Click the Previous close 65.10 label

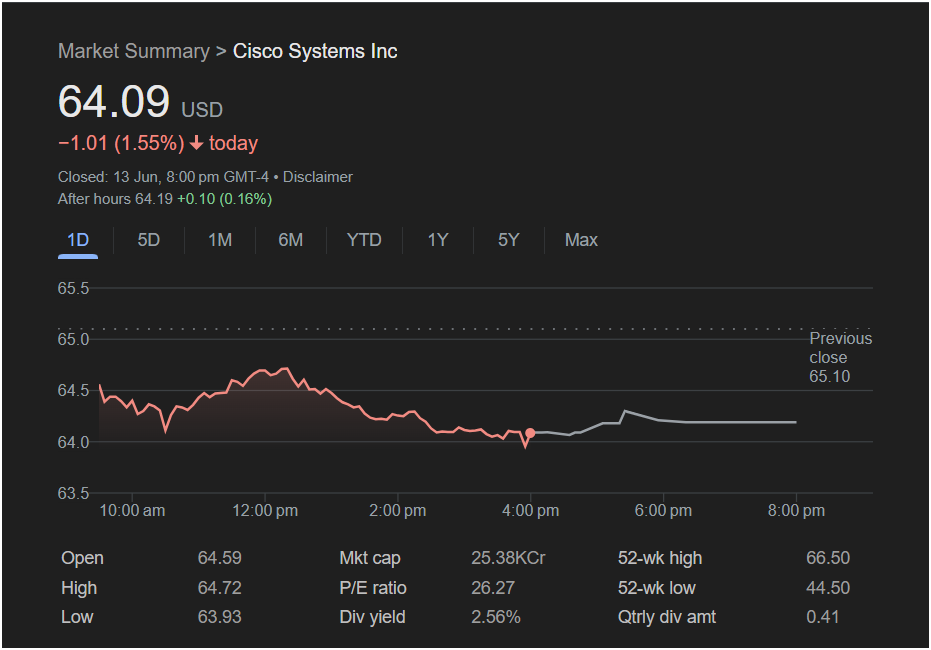pyautogui.click(x=840, y=357)
